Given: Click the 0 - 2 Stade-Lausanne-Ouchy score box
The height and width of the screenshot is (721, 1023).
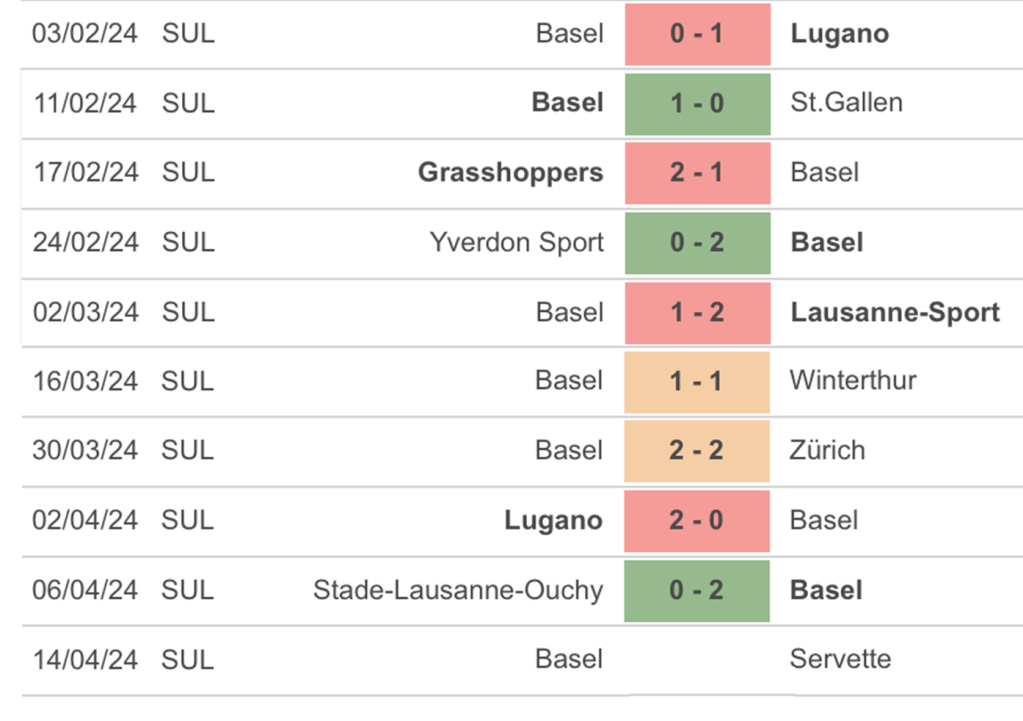Looking at the screenshot, I should 697,590.
